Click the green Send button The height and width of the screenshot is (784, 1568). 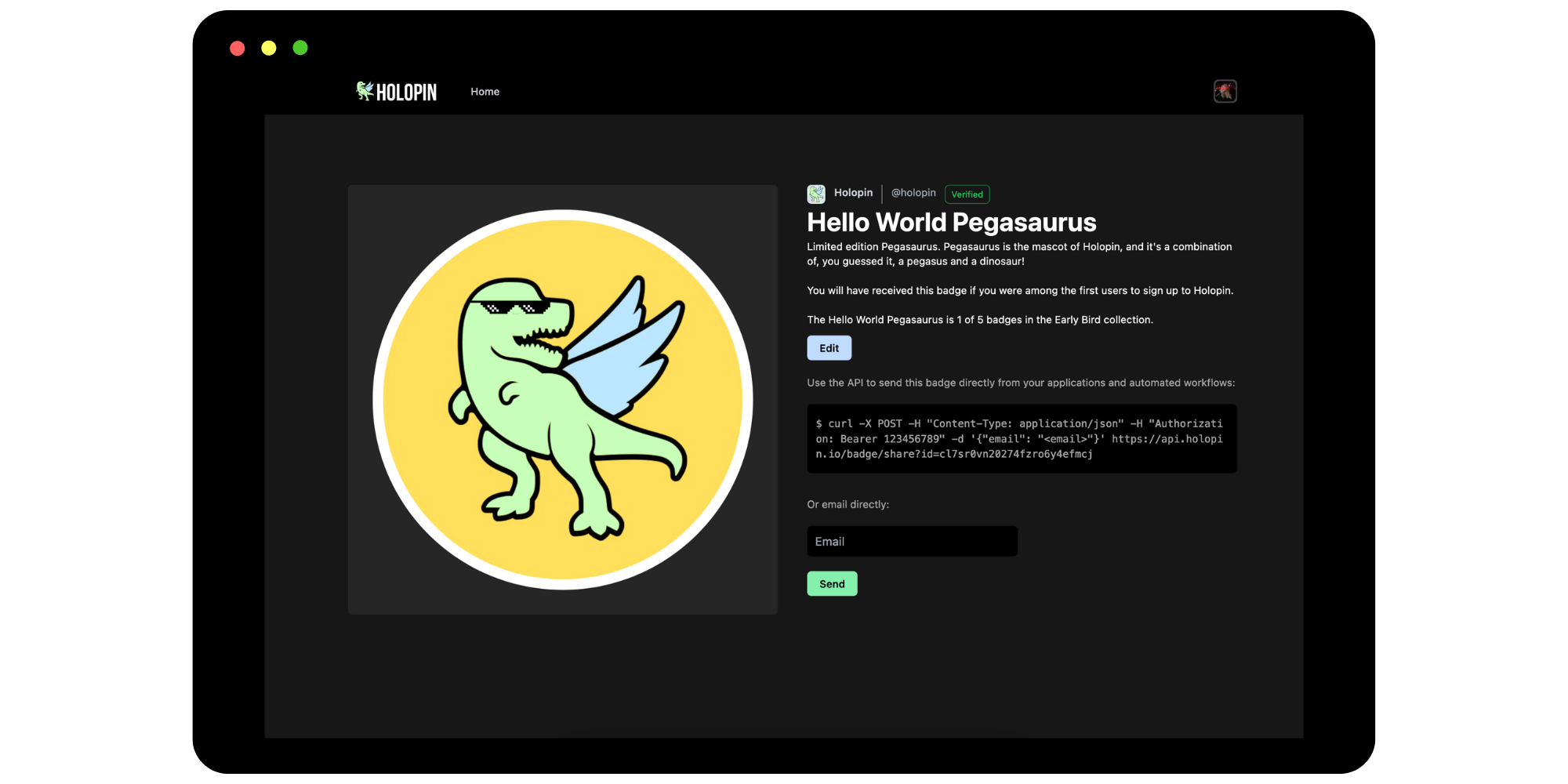[832, 584]
